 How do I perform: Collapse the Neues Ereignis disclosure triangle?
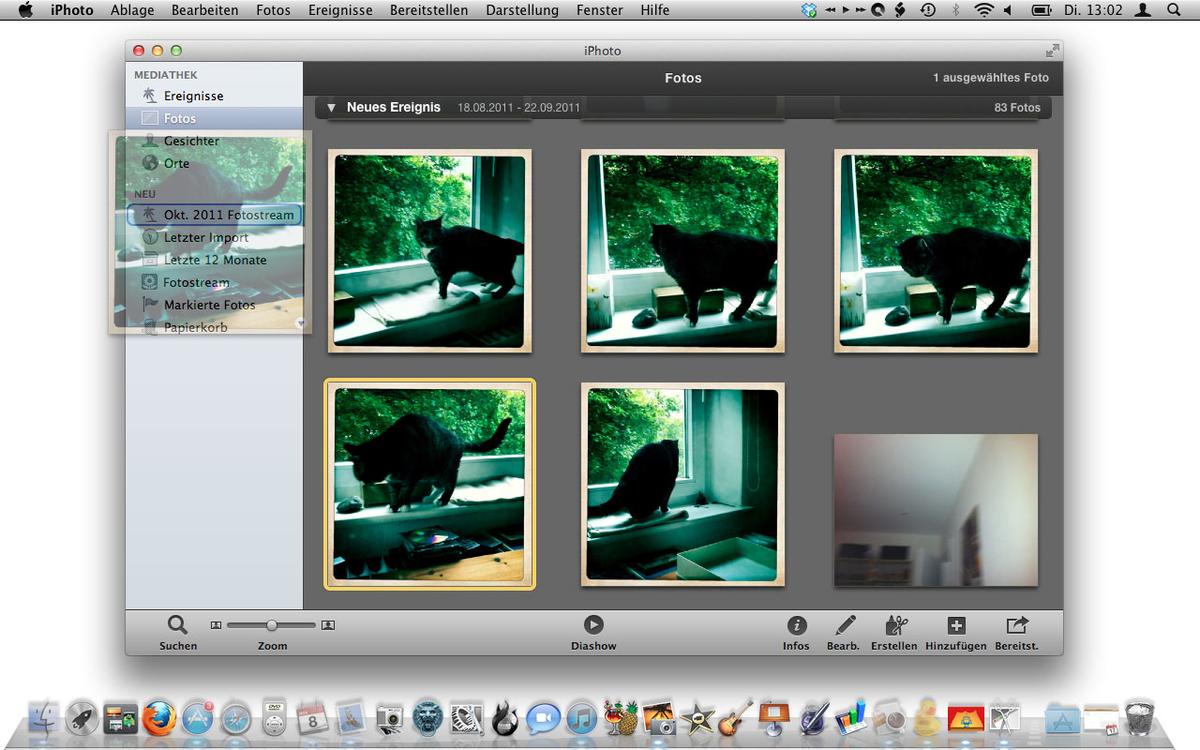tap(331, 107)
